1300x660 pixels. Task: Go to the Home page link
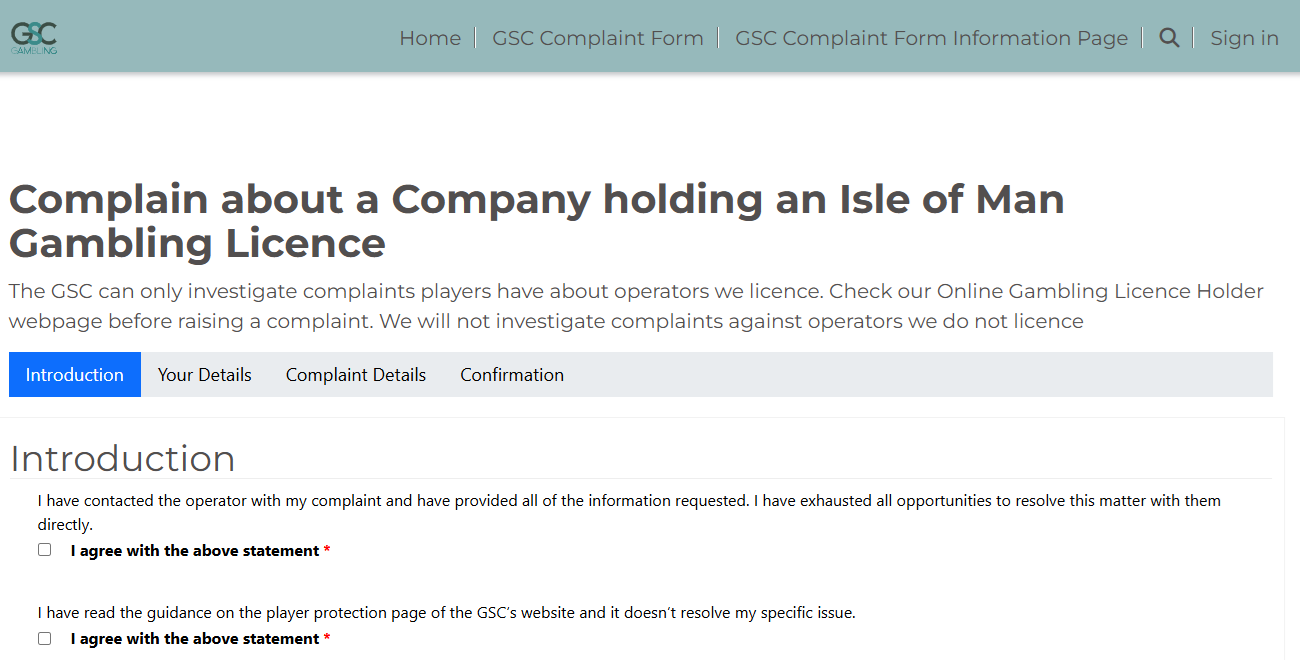pos(430,38)
